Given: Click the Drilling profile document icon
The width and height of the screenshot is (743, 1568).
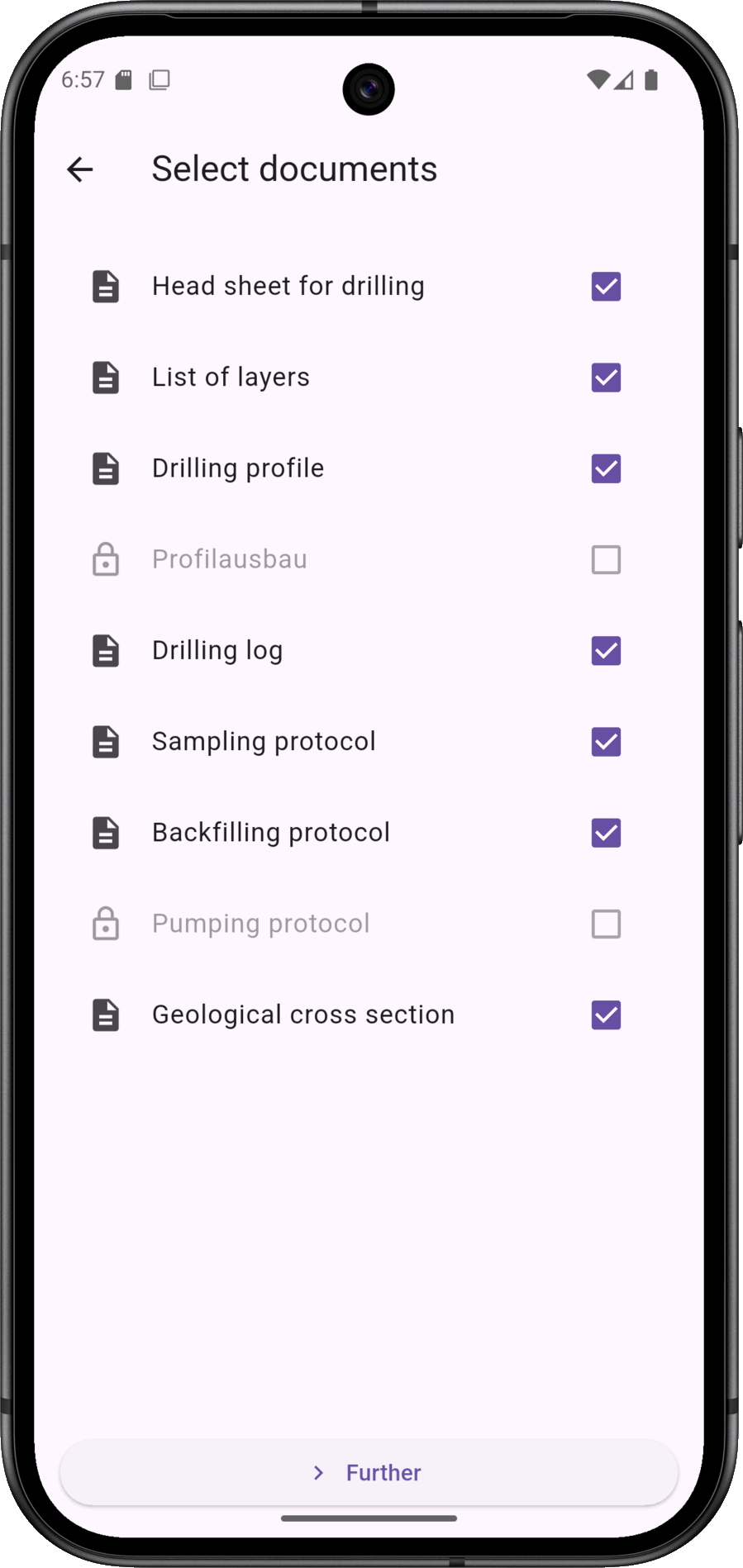Looking at the screenshot, I should [106, 468].
